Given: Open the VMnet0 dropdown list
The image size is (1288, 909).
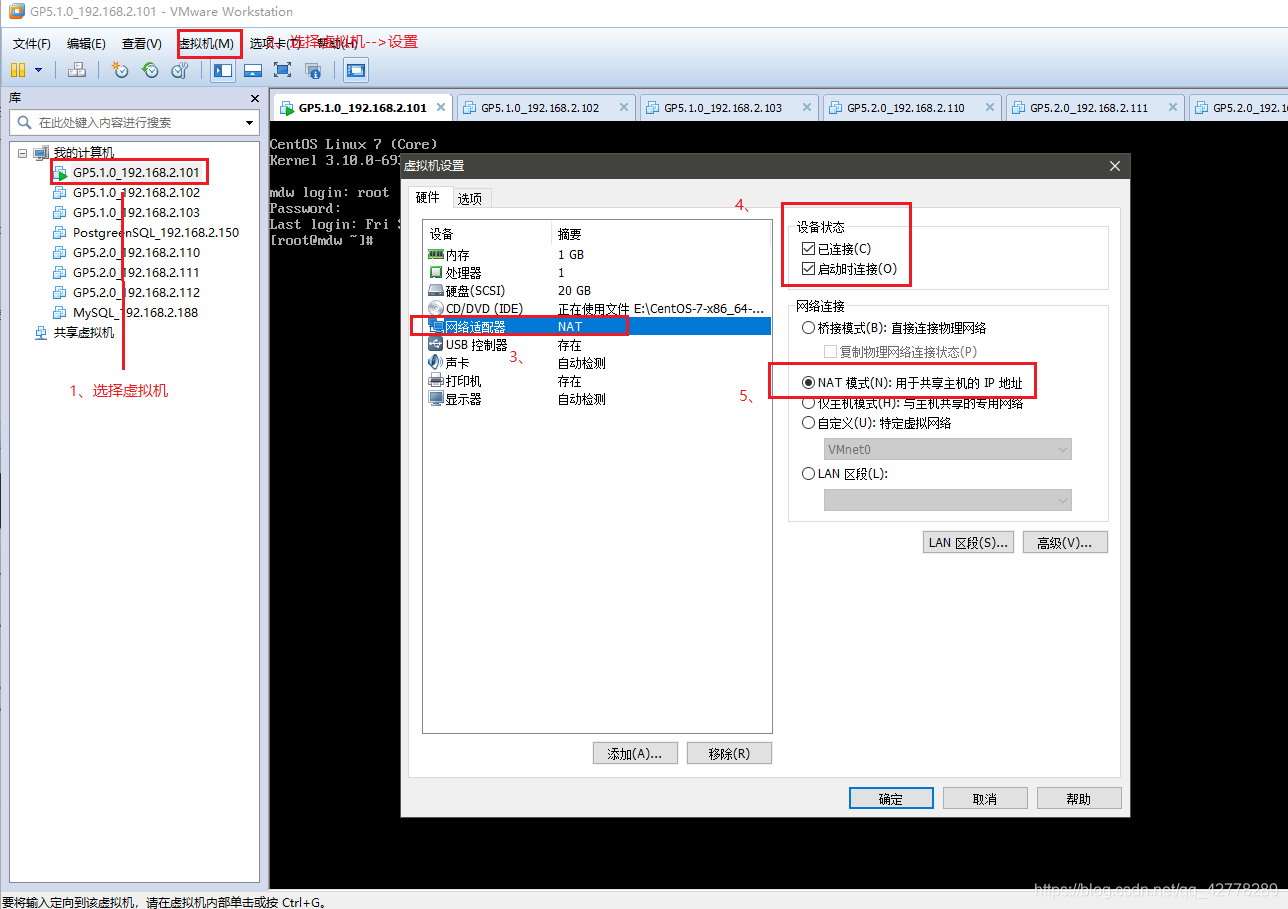Looking at the screenshot, I should (x=948, y=449).
